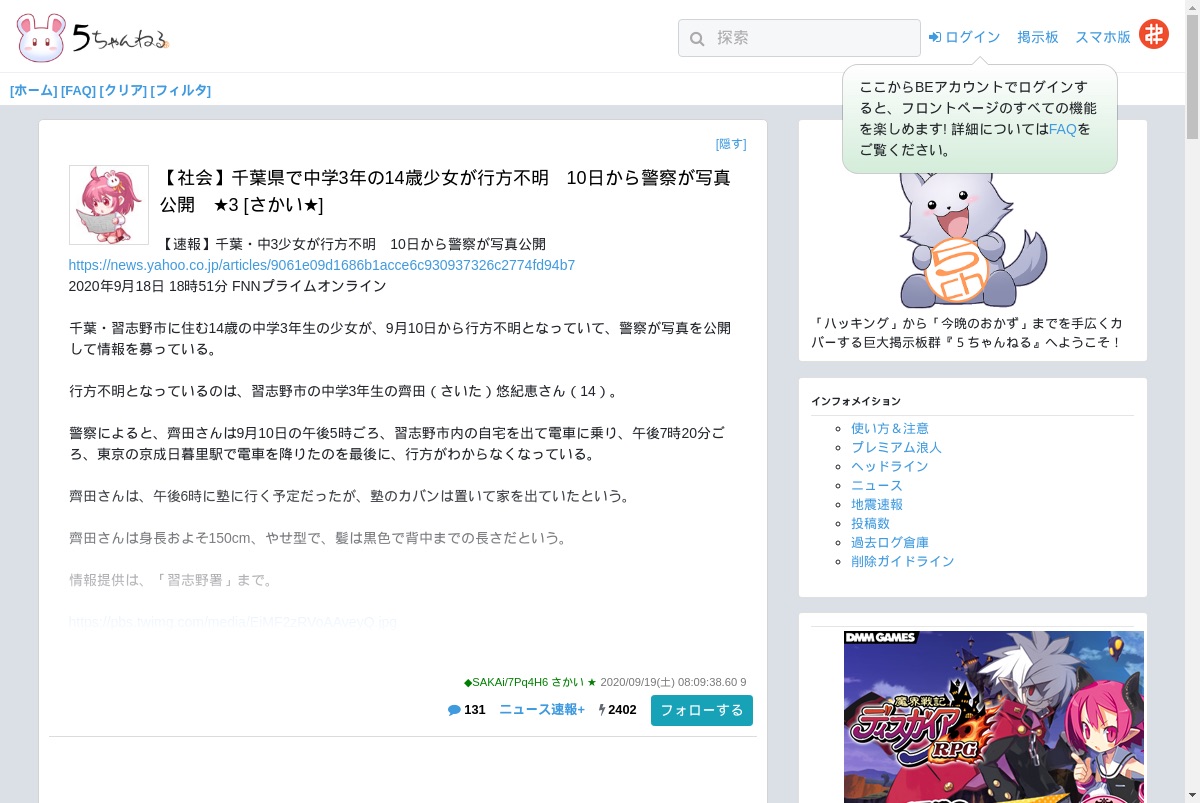Click the search magnifier icon
The width and height of the screenshot is (1200, 803).
pos(697,38)
